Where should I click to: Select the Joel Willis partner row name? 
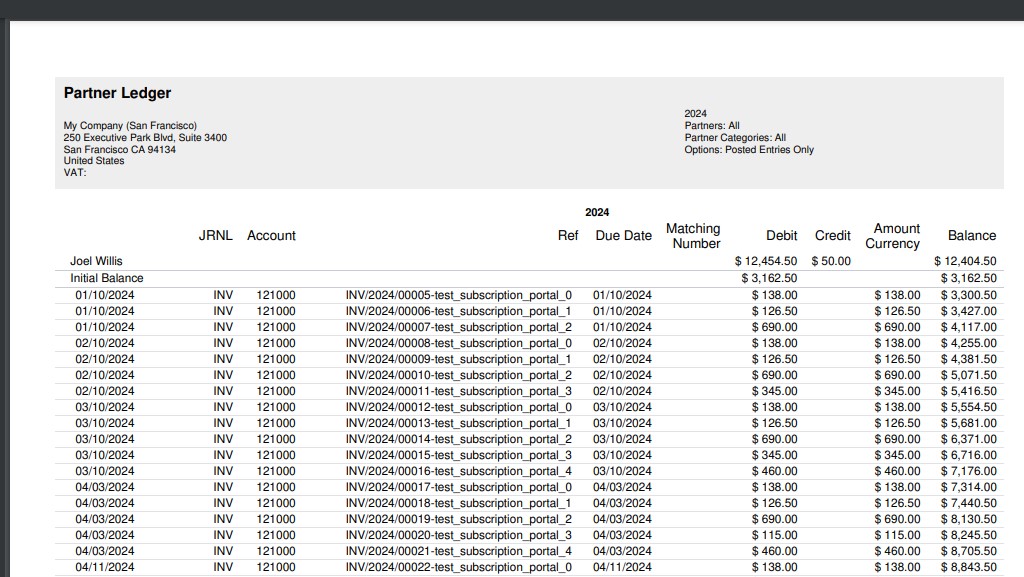(x=96, y=261)
